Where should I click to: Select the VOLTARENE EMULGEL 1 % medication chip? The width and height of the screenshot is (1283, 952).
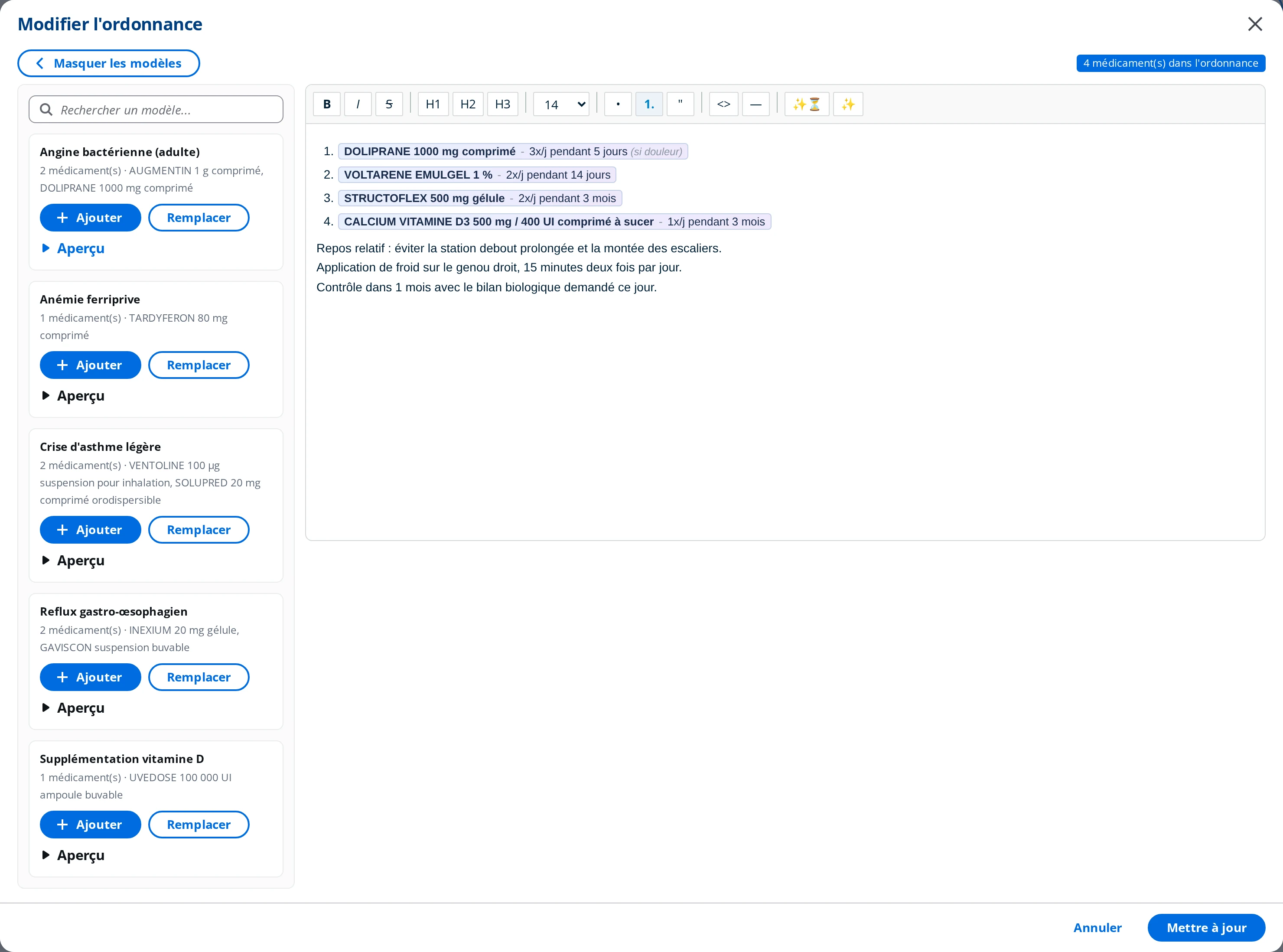click(477, 175)
